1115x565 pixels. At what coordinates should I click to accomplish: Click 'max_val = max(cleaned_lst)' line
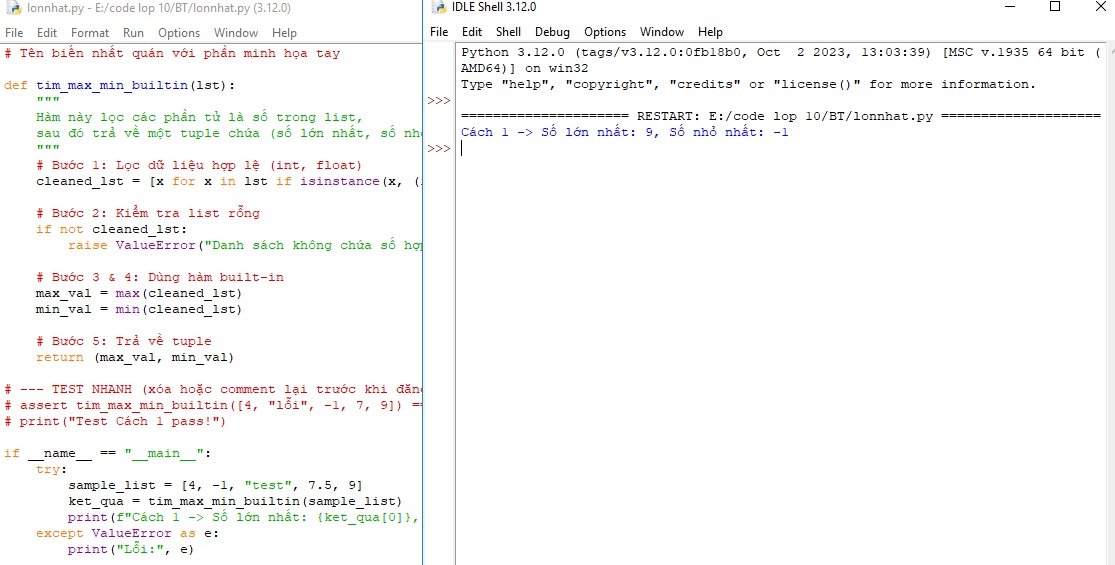139,293
